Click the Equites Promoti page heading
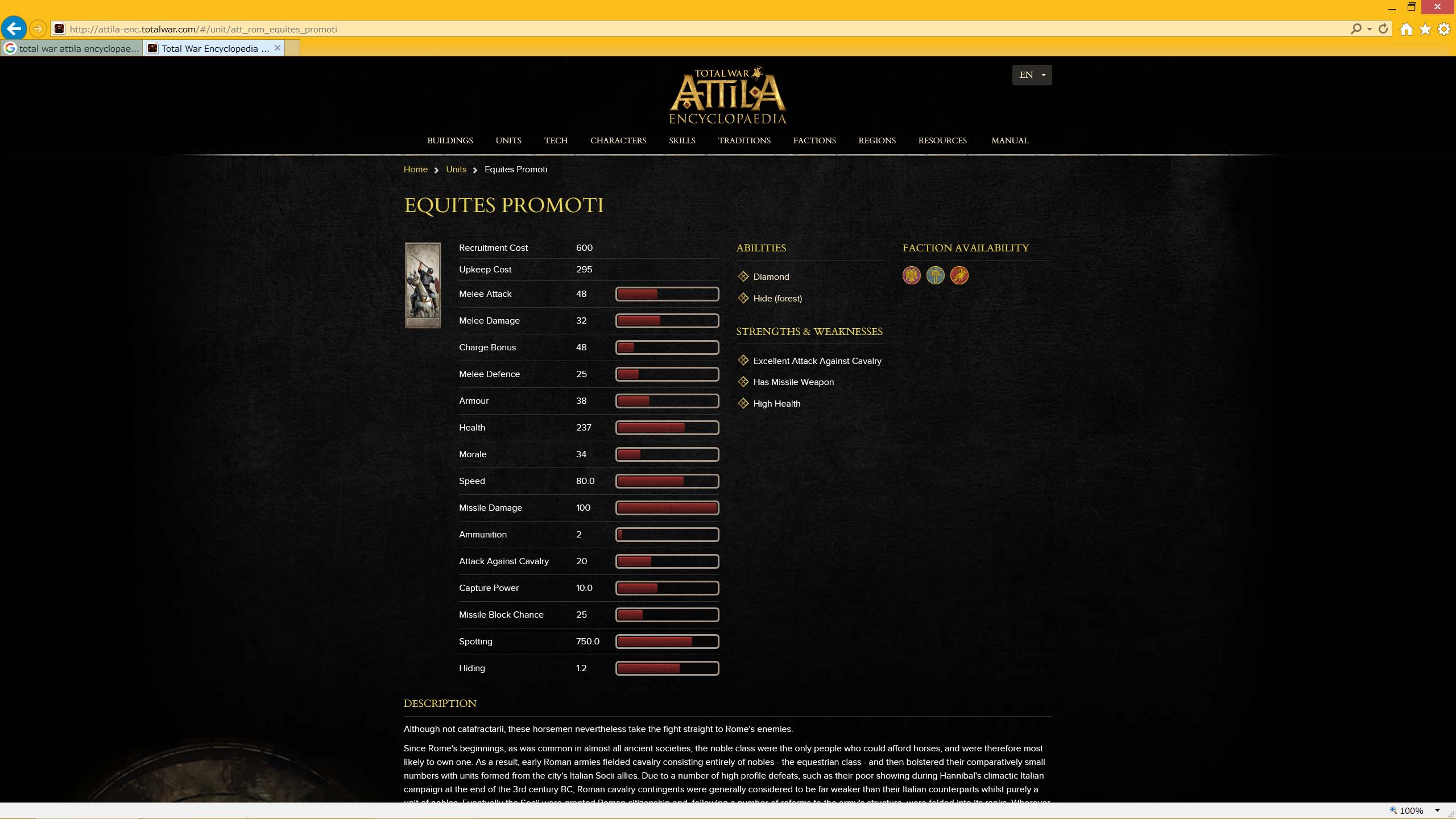The width and height of the screenshot is (1456, 819). (504, 205)
